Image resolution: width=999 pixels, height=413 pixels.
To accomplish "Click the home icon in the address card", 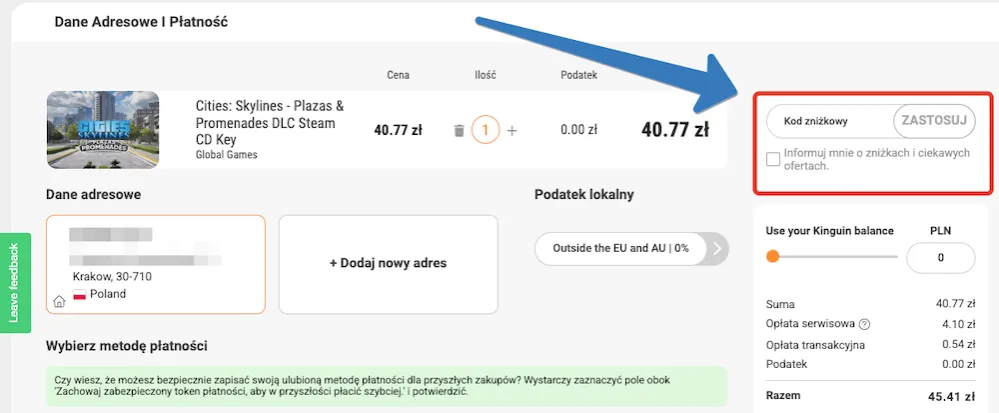I will click(60, 300).
